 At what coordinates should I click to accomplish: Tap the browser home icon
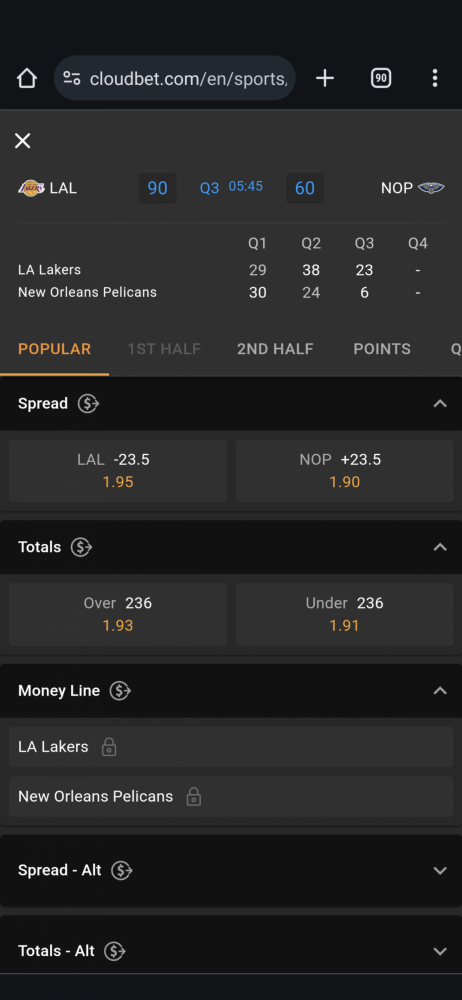click(x=27, y=78)
